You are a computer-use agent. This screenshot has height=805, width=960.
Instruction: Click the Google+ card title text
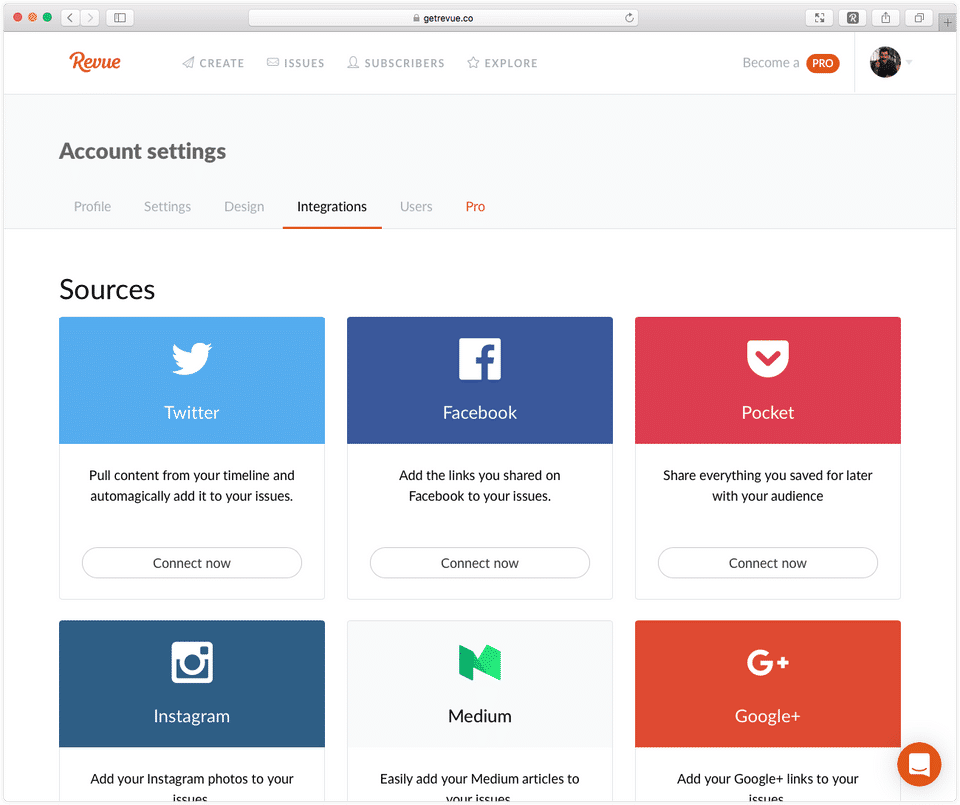pos(768,716)
